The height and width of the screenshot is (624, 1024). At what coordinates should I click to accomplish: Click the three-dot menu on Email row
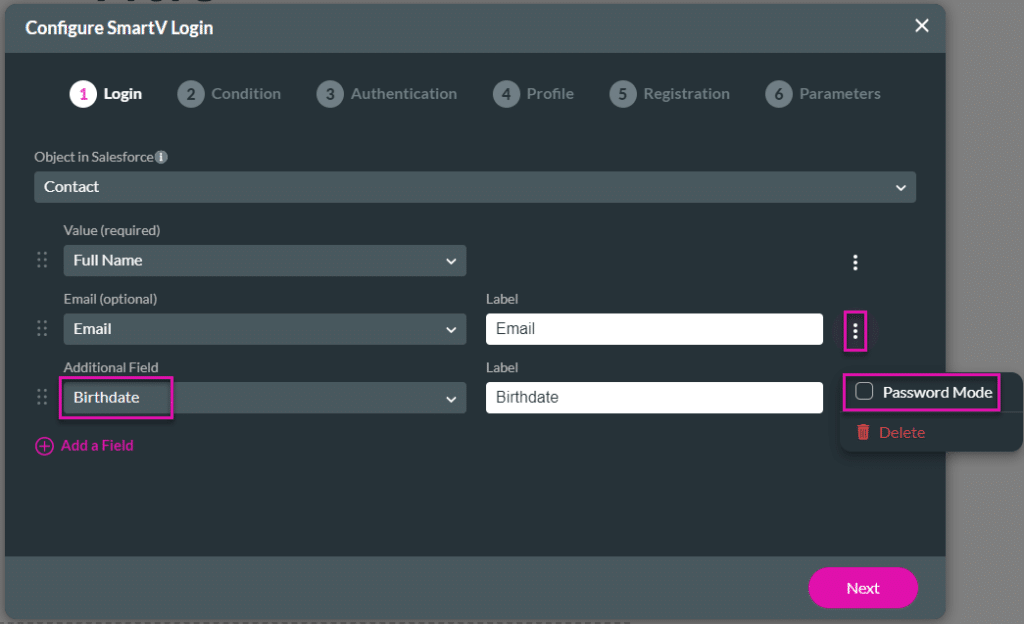[x=855, y=330]
